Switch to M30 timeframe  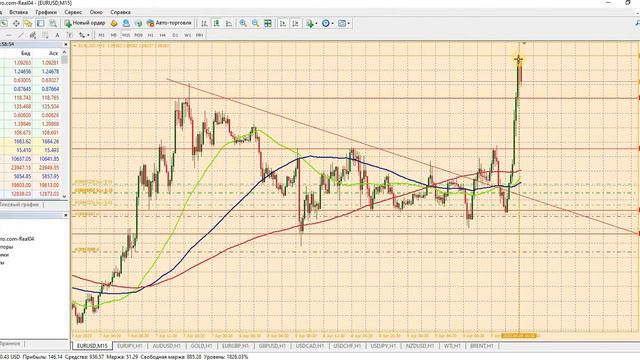138,35
